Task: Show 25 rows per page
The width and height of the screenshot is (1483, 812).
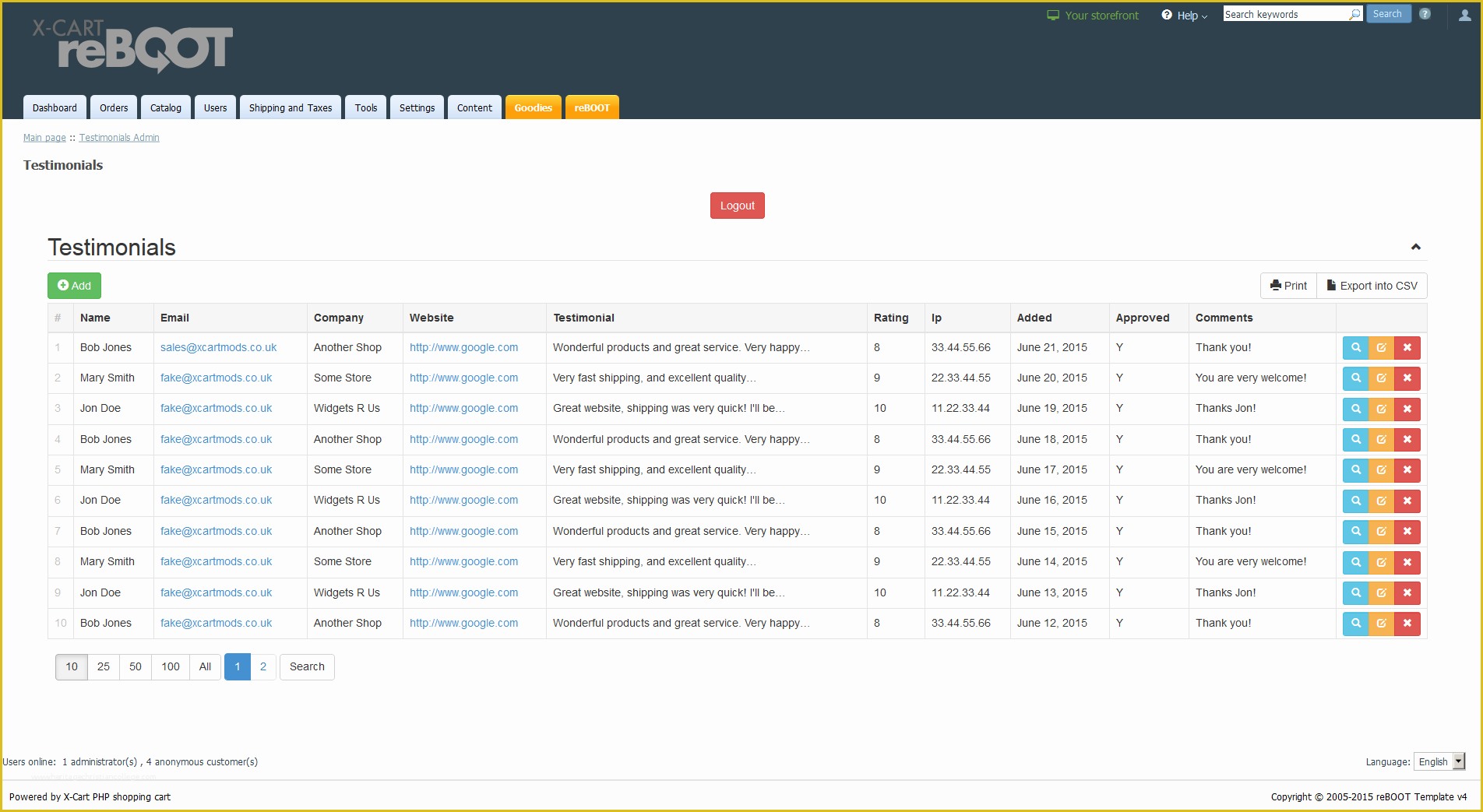Action: click(104, 666)
